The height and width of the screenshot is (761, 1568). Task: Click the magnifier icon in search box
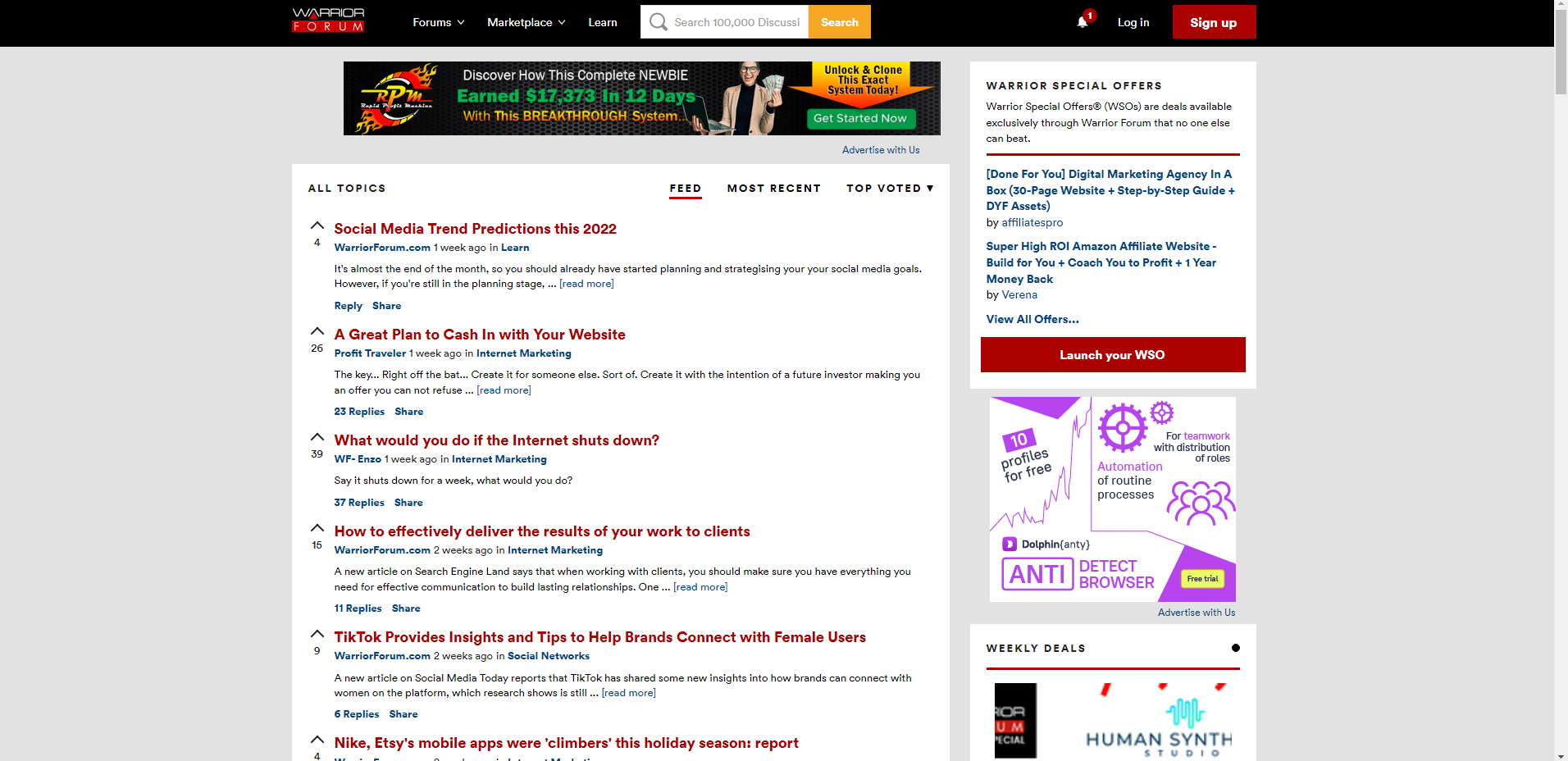click(x=658, y=22)
